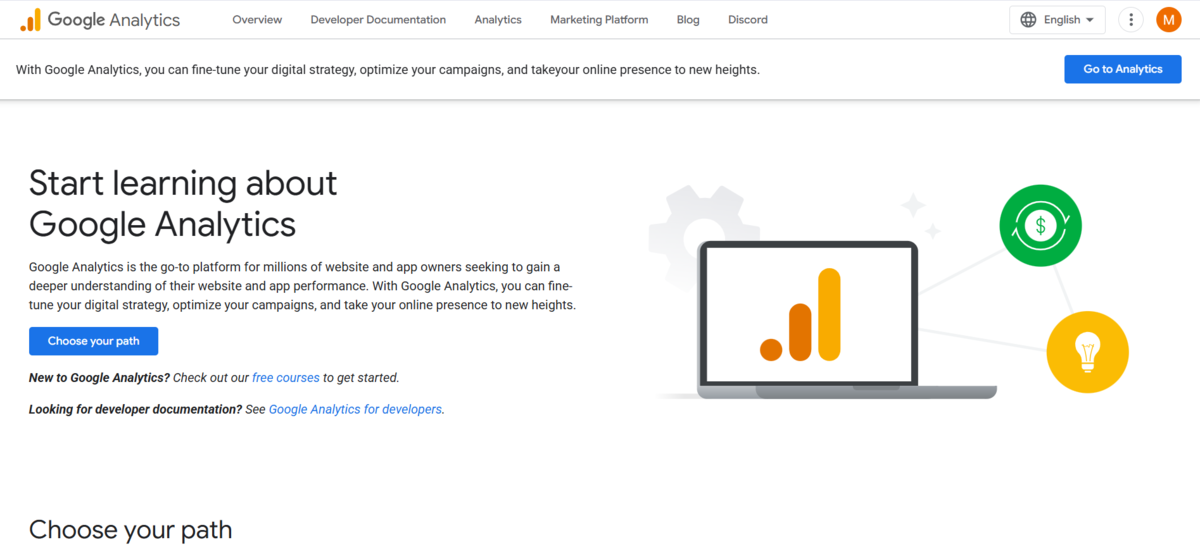Click the yellow lightbulb circle icon
1200x554 pixels.
(1087, 351)
